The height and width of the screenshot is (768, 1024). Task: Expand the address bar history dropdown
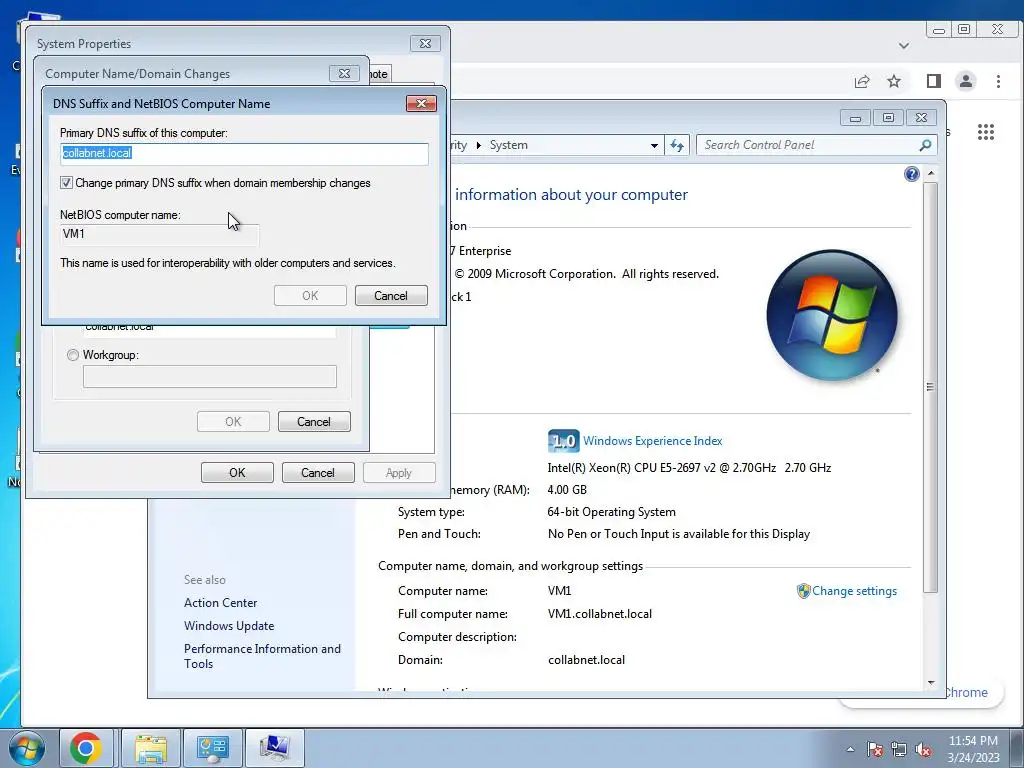pos(654,146)
